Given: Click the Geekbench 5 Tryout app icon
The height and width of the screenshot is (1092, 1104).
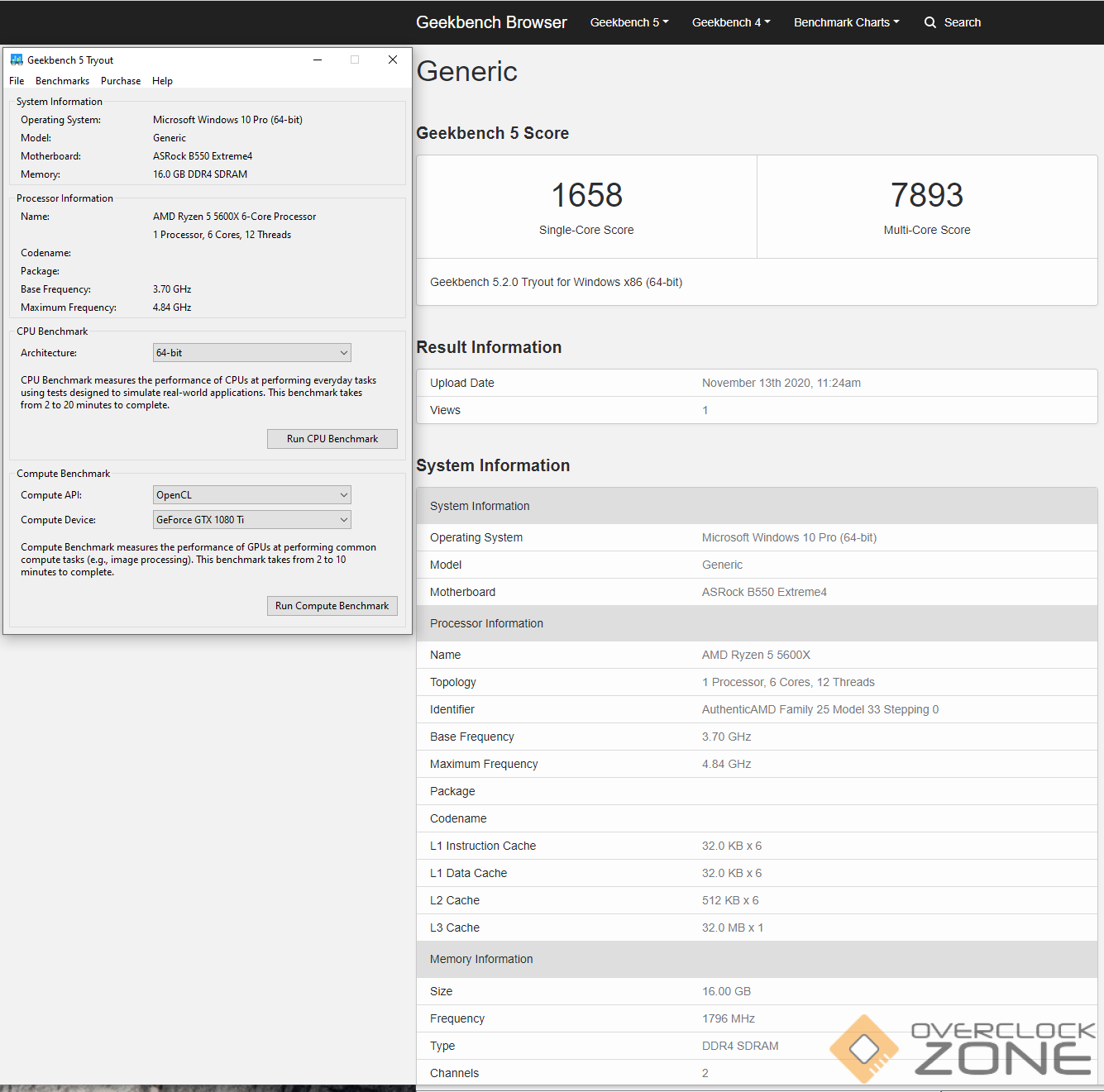Looking at the screenshot, I should tap(17, 60).
